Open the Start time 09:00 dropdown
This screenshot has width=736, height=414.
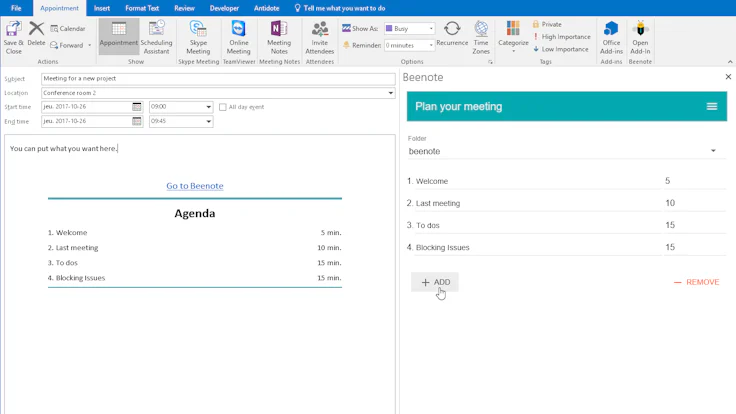click(208, 107)
